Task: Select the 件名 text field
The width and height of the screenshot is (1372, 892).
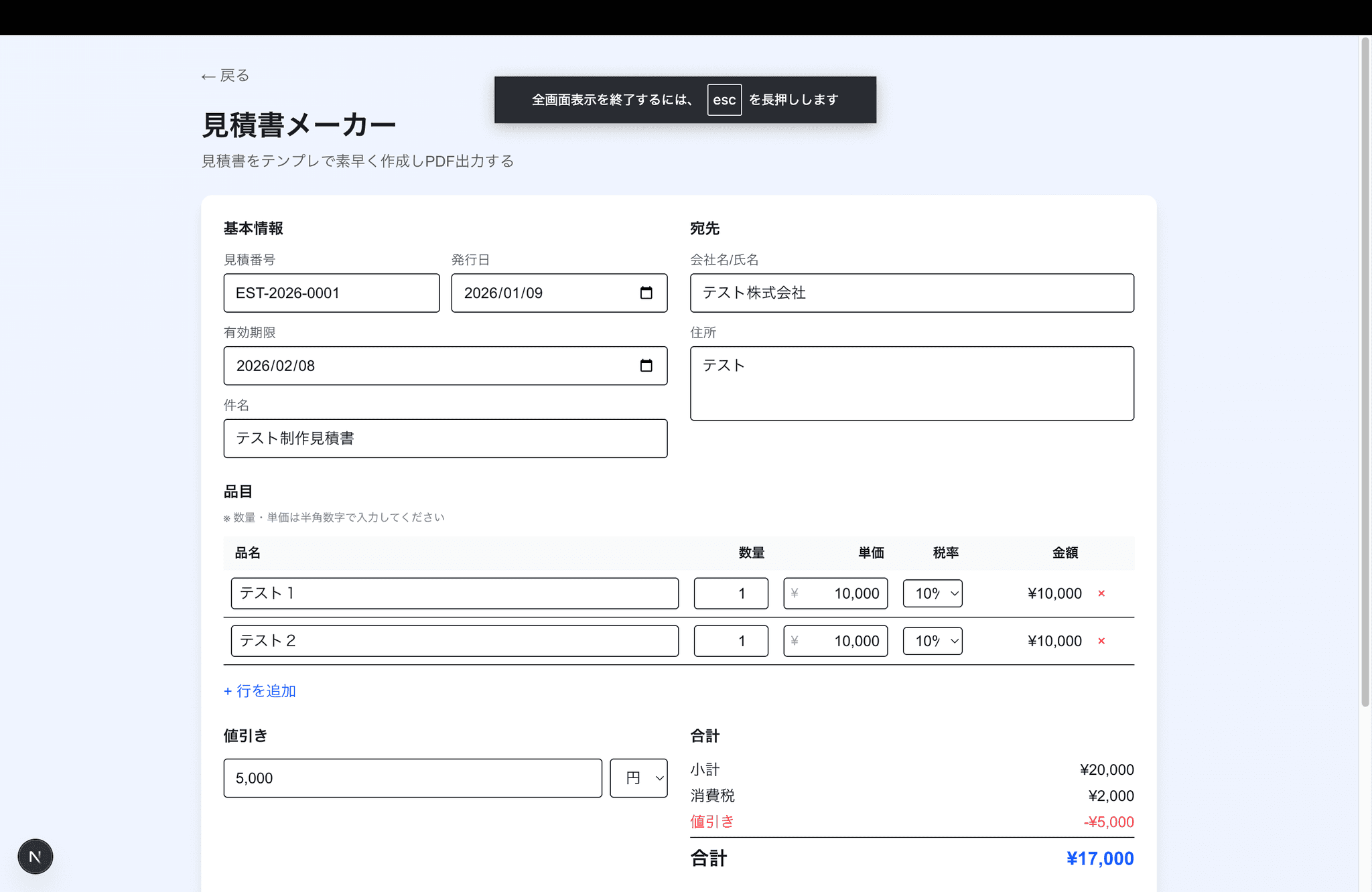Action: 445,439
